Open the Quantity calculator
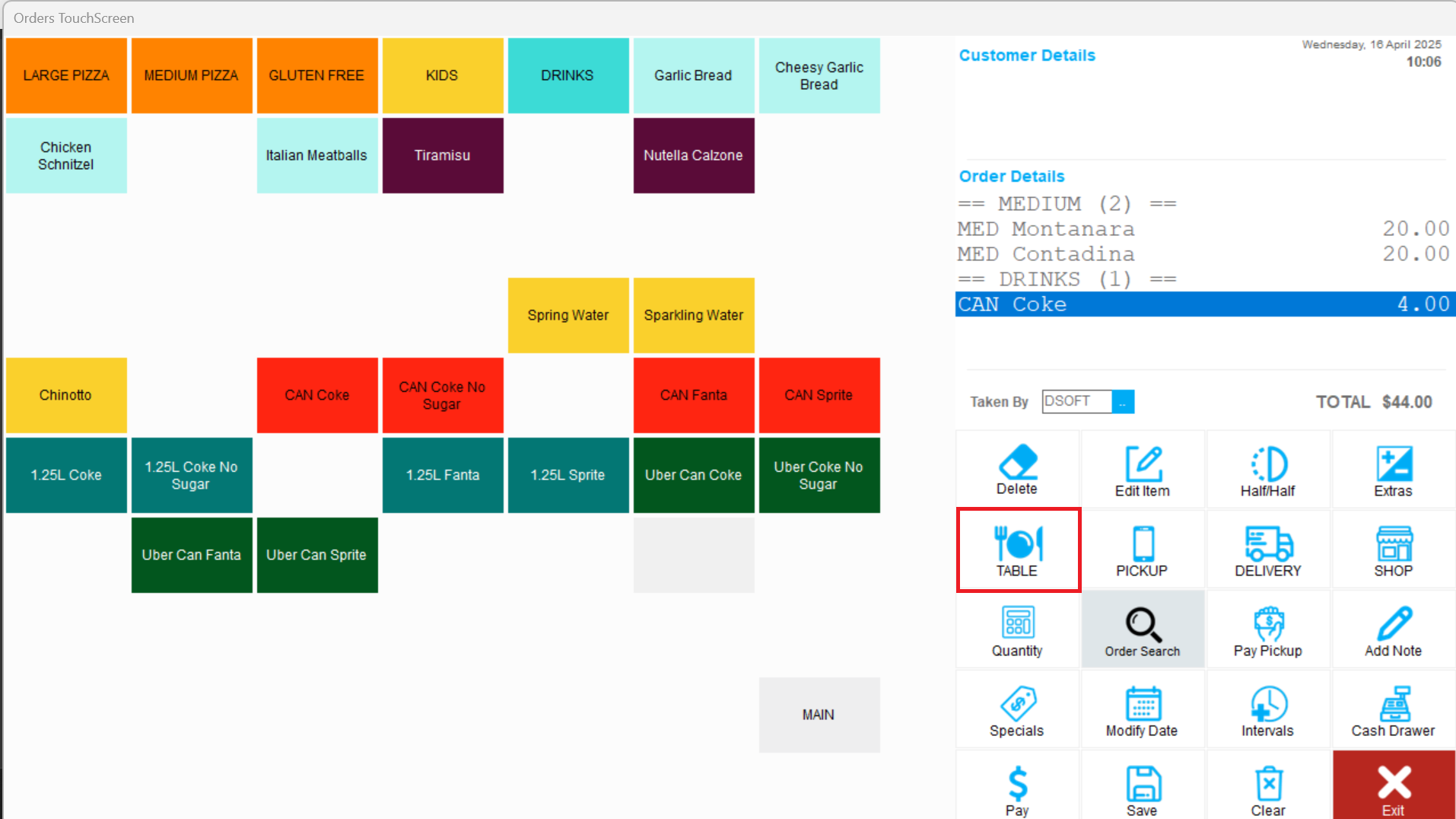 point(1017,630)
